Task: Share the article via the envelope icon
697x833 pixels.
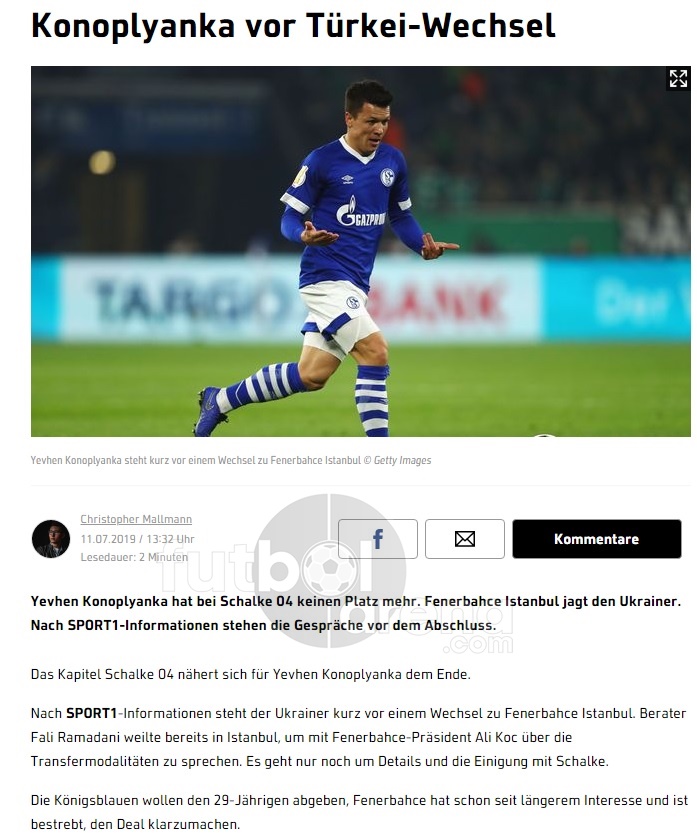Action: 465,539
